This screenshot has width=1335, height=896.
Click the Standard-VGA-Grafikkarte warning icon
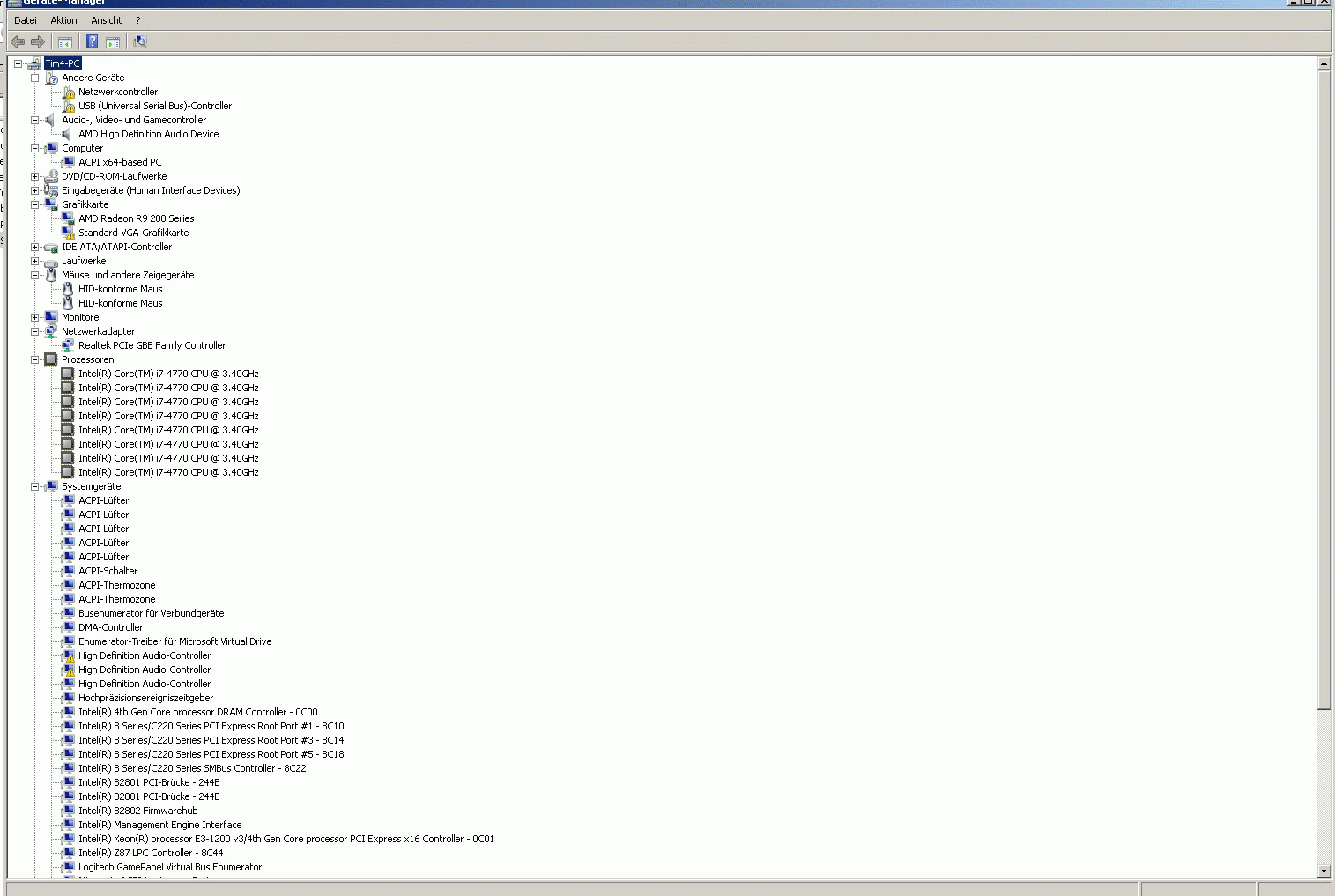pyautogui.click(x=68, y=233)
